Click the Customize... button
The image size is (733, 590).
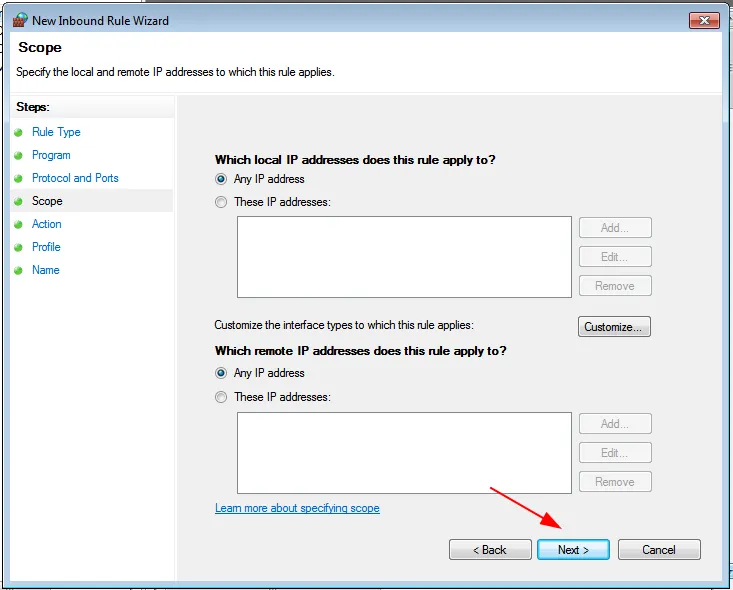(614, 326)
